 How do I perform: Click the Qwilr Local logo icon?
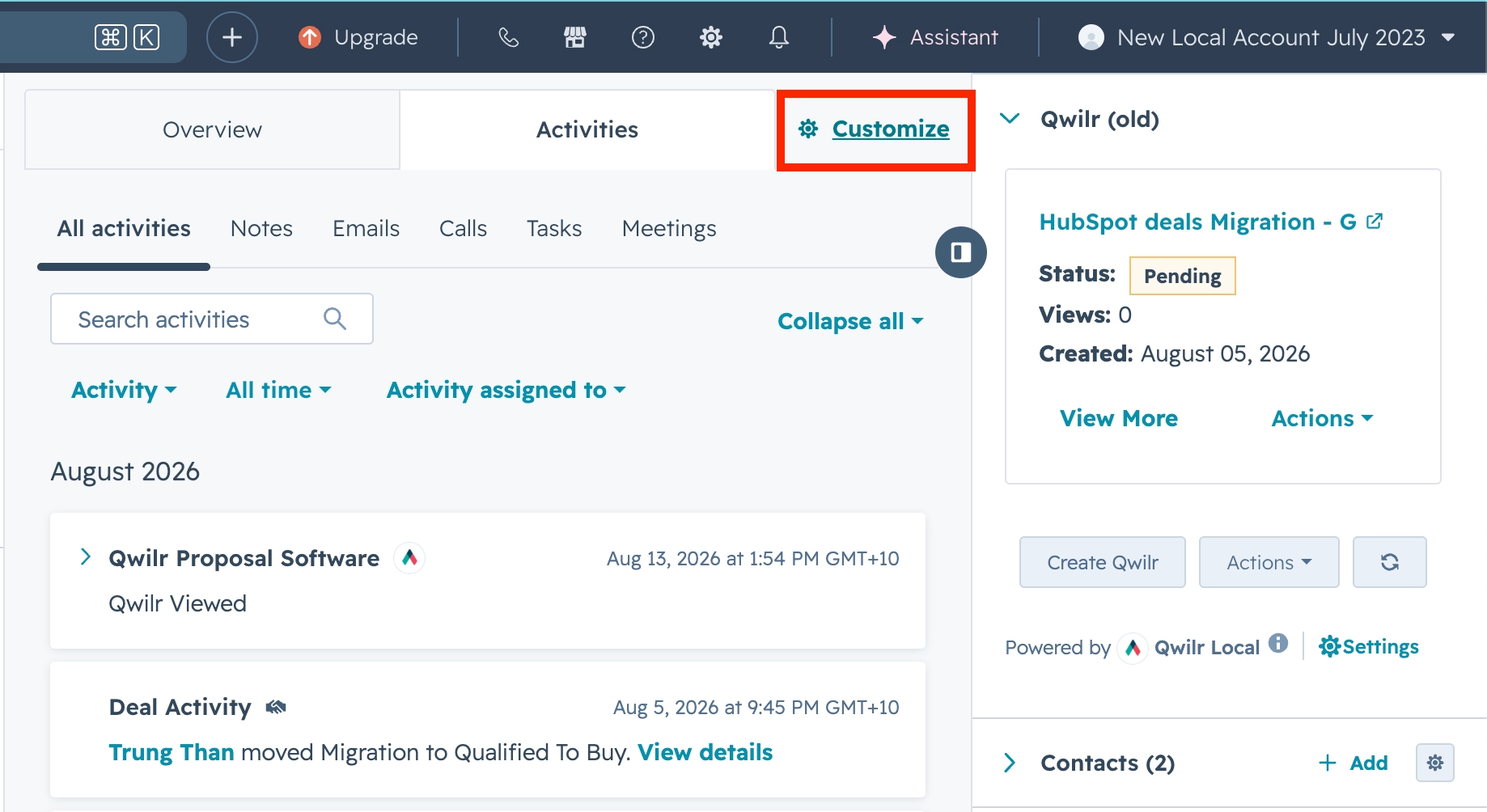coord(1133,648)
